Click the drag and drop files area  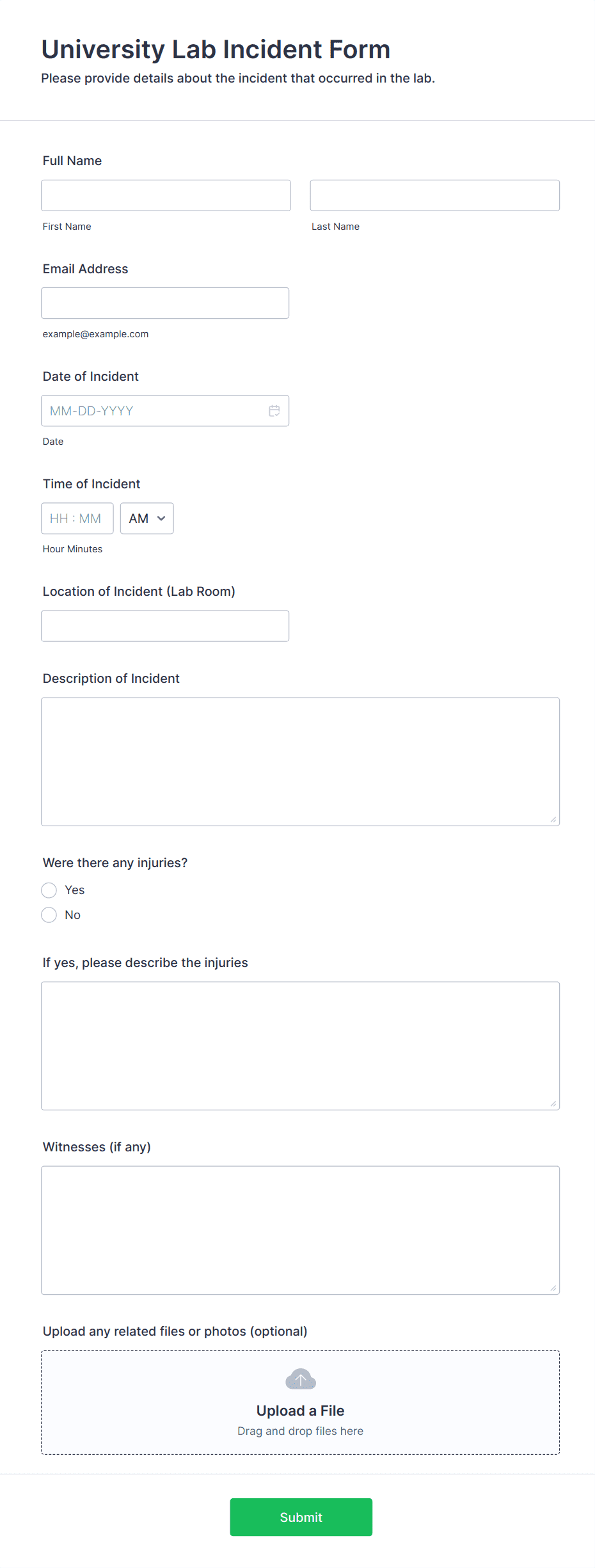pyautogui.click(x=301, y=1403)
